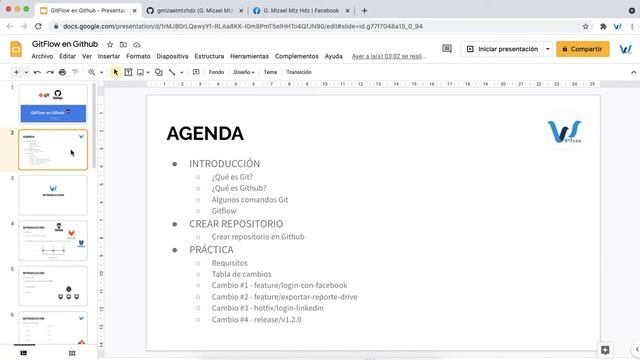Open the Herramientas menu

249,56
